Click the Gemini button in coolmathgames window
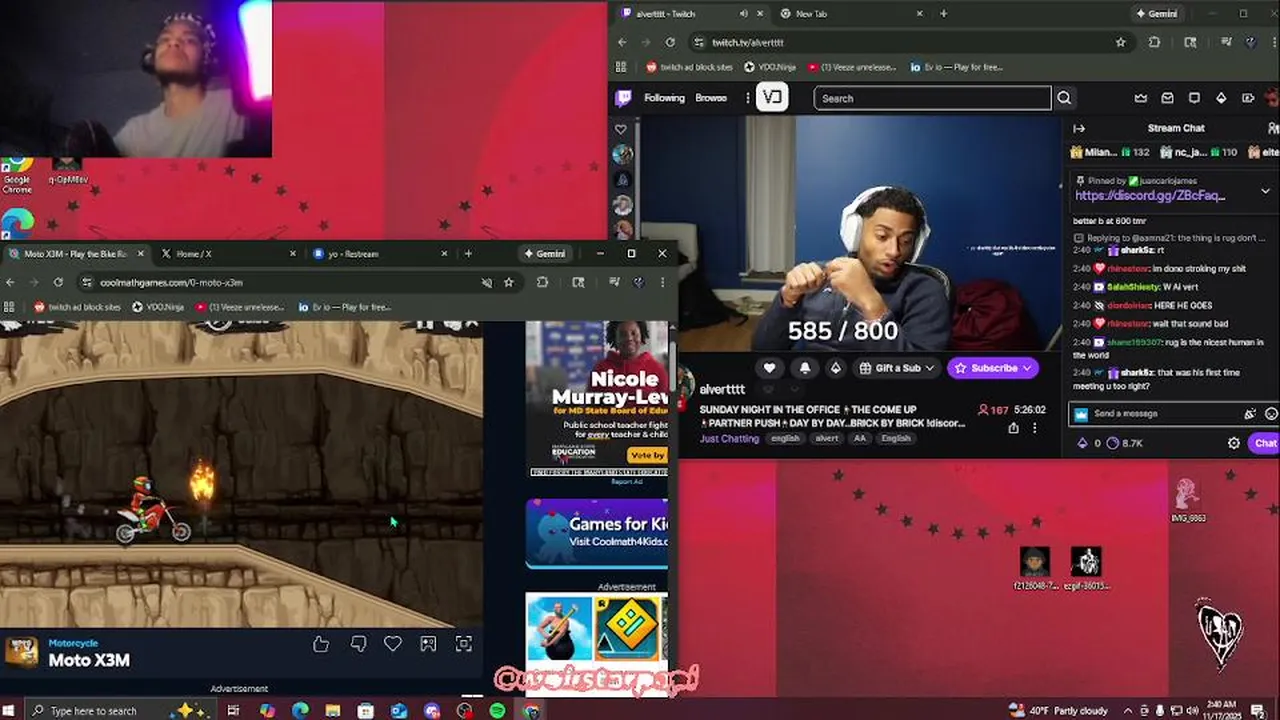The width and height of the screenshot is (1280, 720). 544,254
